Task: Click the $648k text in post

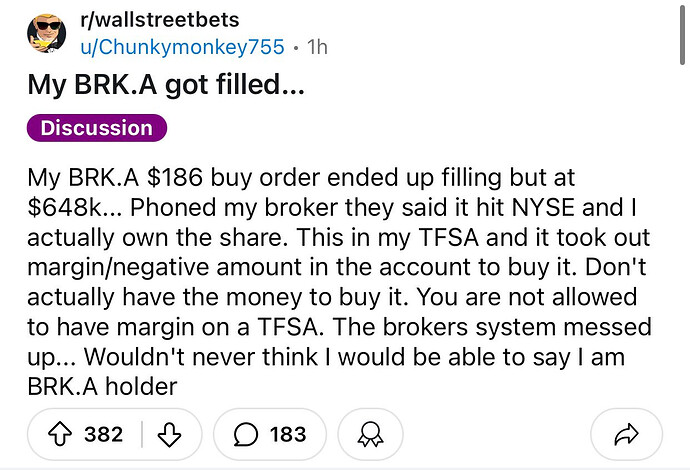Action: tap(64, 207)
